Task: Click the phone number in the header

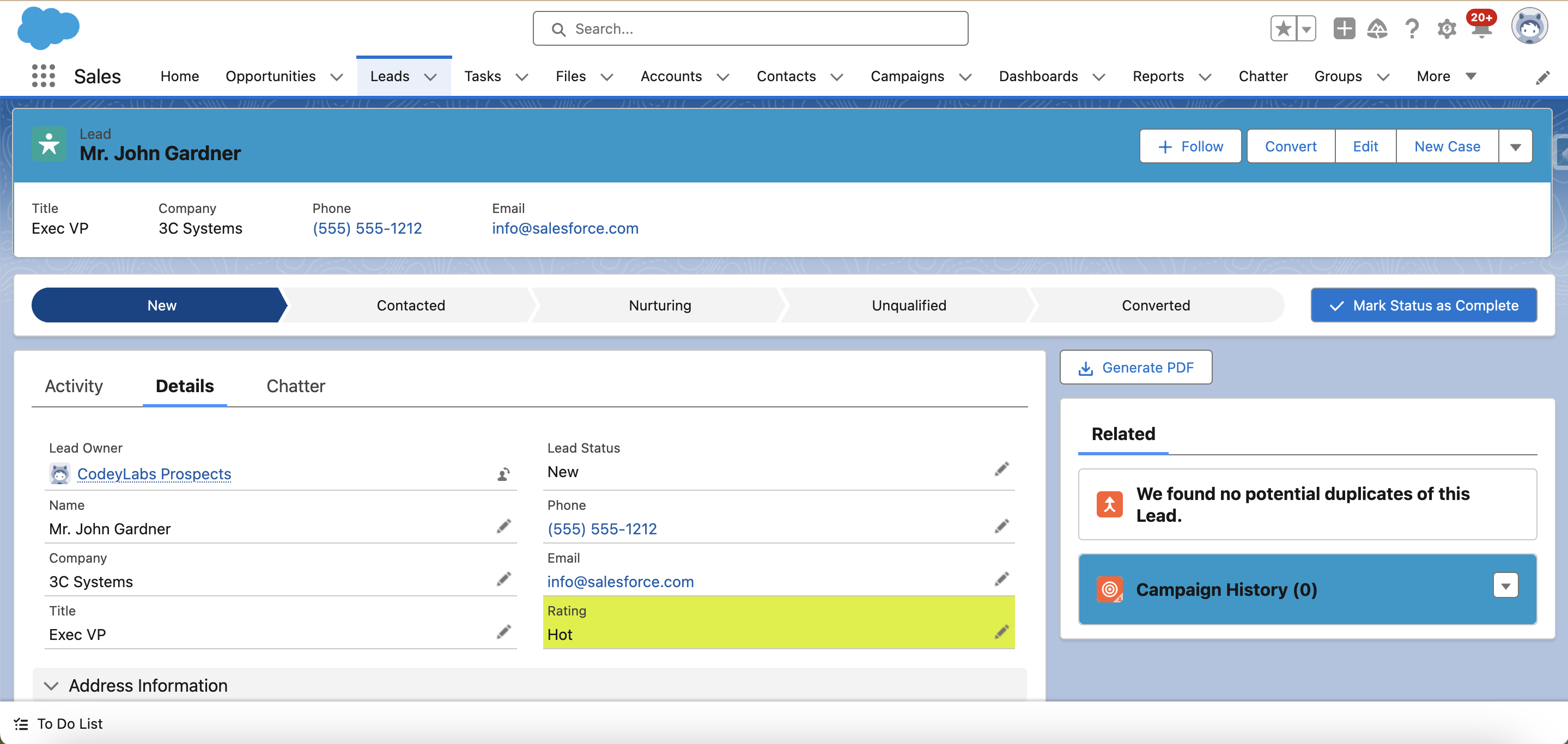Action: [x=367, y=228]
